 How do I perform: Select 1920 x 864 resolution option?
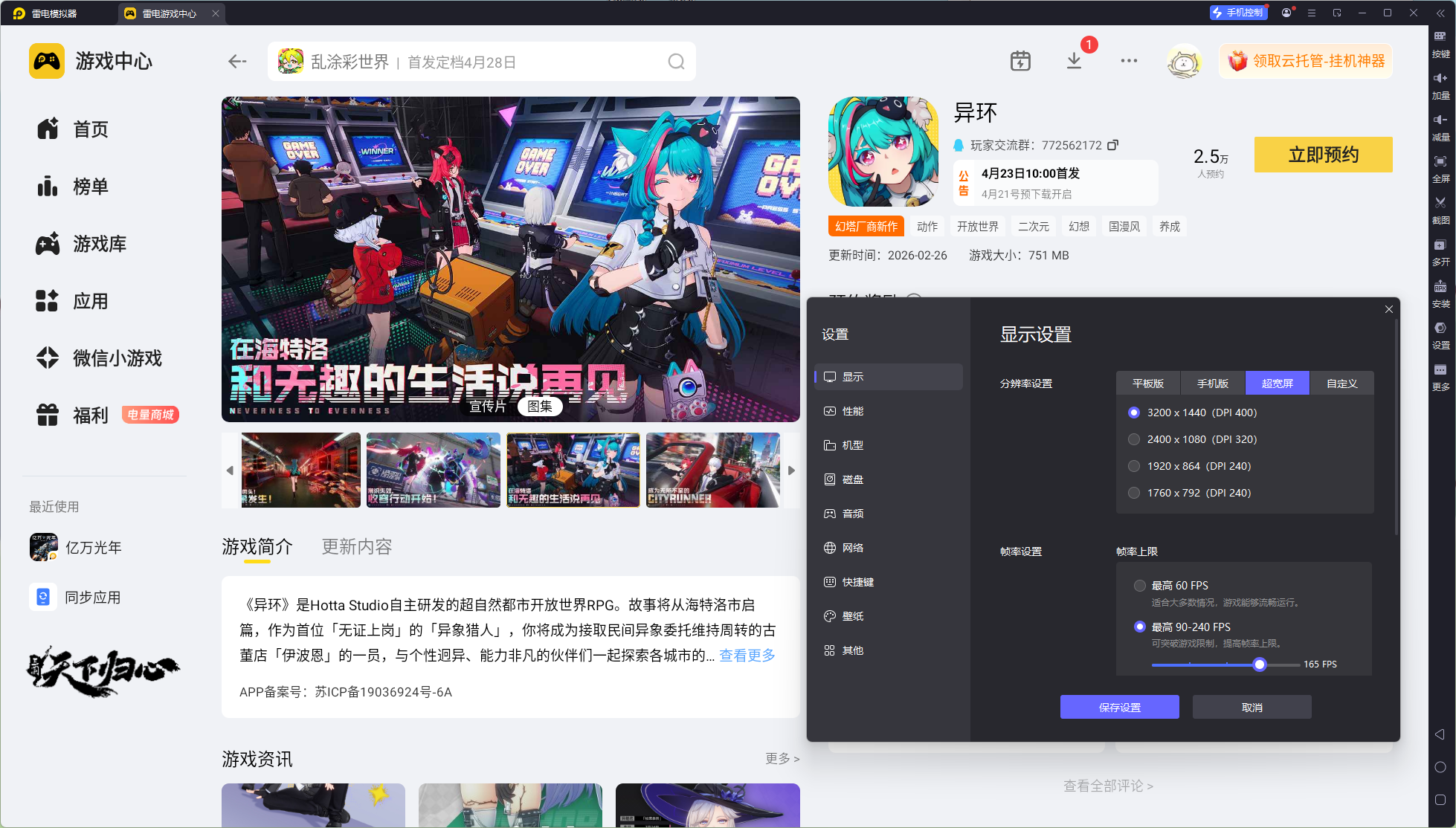tap(1134, 466)
